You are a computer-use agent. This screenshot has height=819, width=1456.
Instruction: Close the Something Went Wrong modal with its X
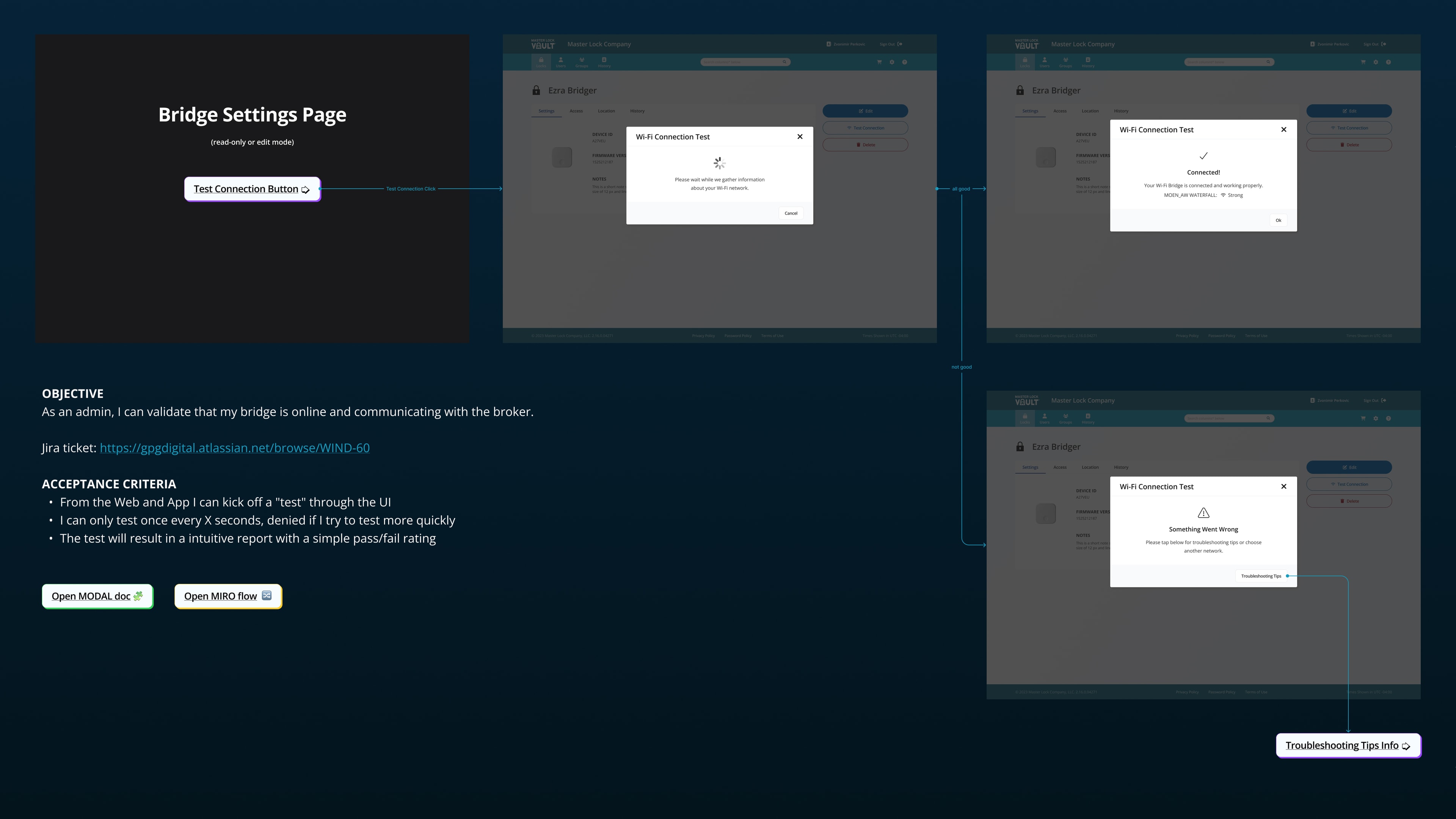[x=1283, y=486]
